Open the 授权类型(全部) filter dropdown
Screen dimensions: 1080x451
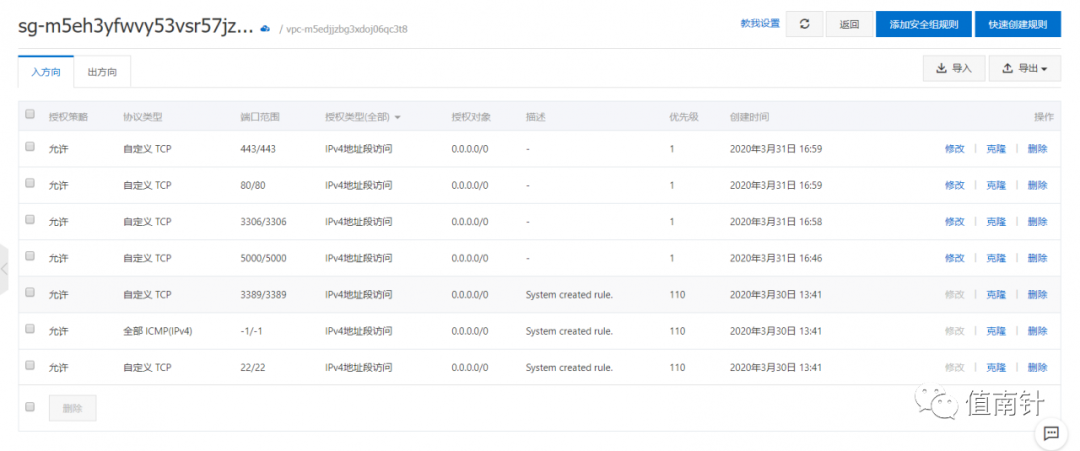coord(363,117)
